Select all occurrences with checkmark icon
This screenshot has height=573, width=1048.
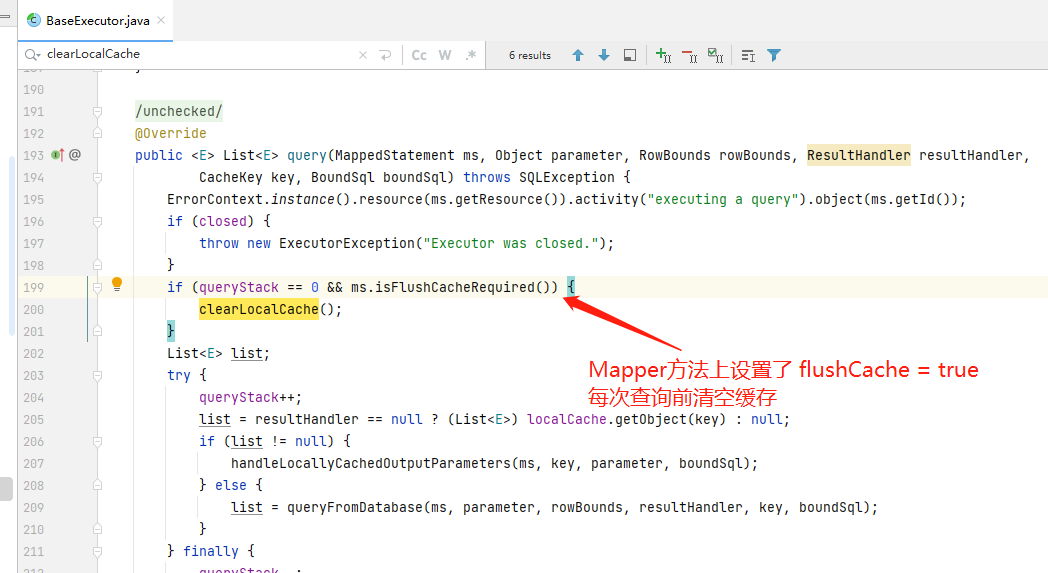point(715,55)
